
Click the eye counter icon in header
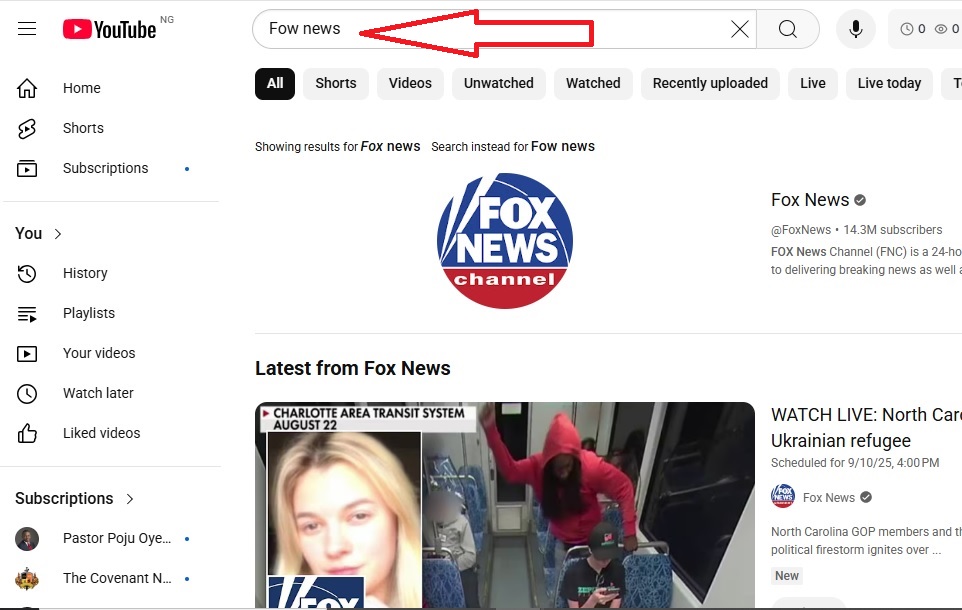coord(941,29)
